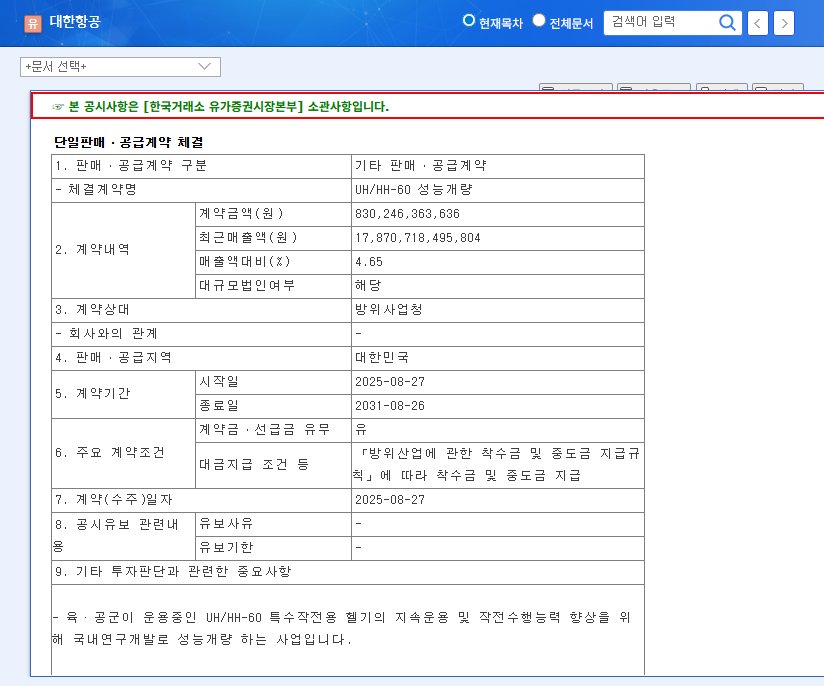
Task: Click the 유보기한 label
Action: (x=225, y=547)
